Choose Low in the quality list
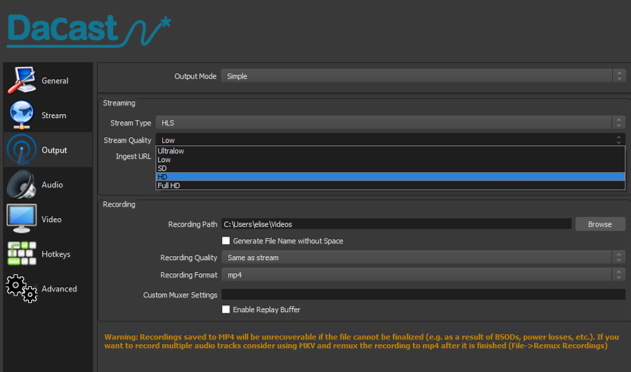This screenshot has height=372, width=631. click(x=390, y=159)
